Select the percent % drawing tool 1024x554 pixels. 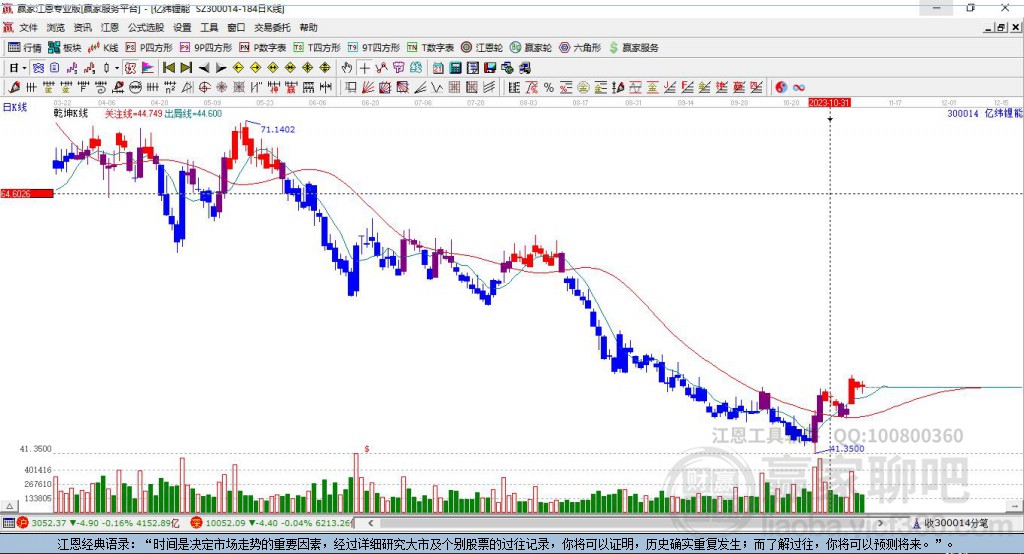point(549,88)
